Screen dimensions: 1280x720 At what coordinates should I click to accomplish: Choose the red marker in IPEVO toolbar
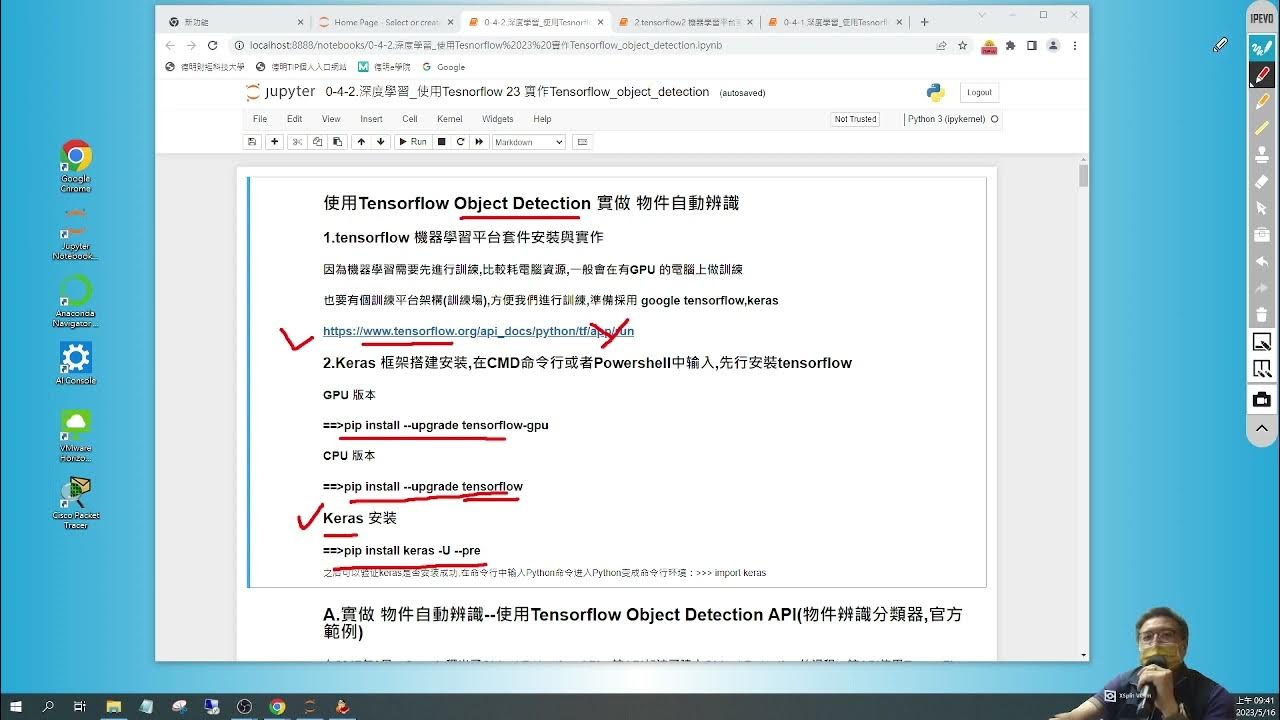pos(1261,75)
